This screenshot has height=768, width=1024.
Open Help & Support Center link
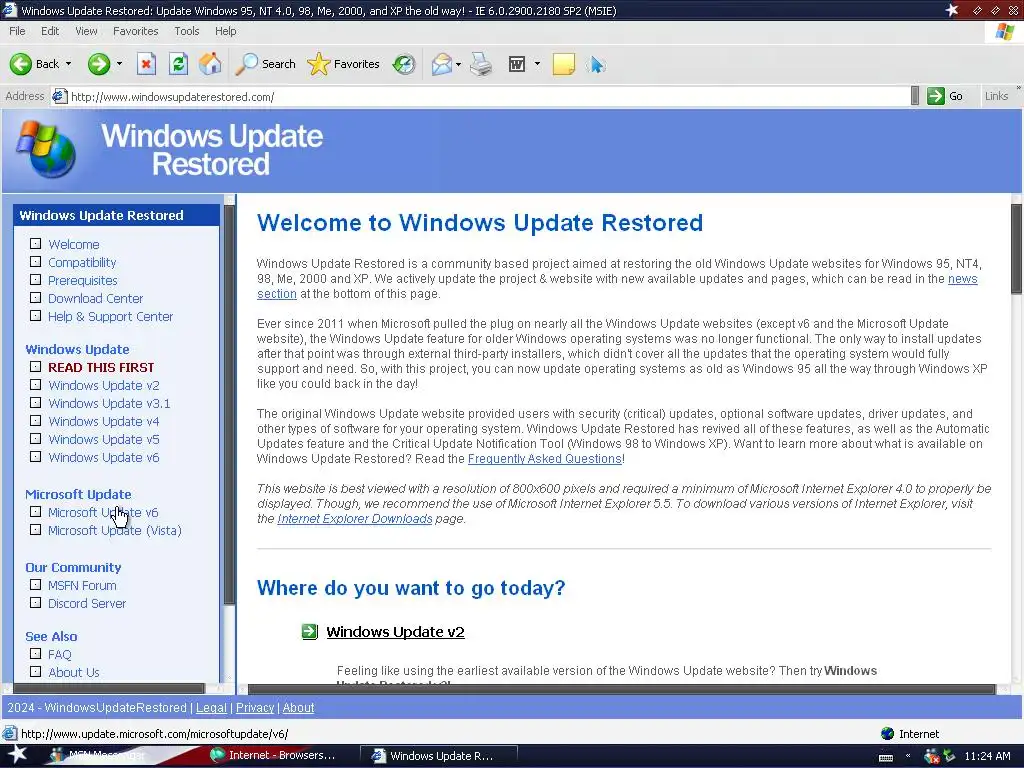click(110, 316)
